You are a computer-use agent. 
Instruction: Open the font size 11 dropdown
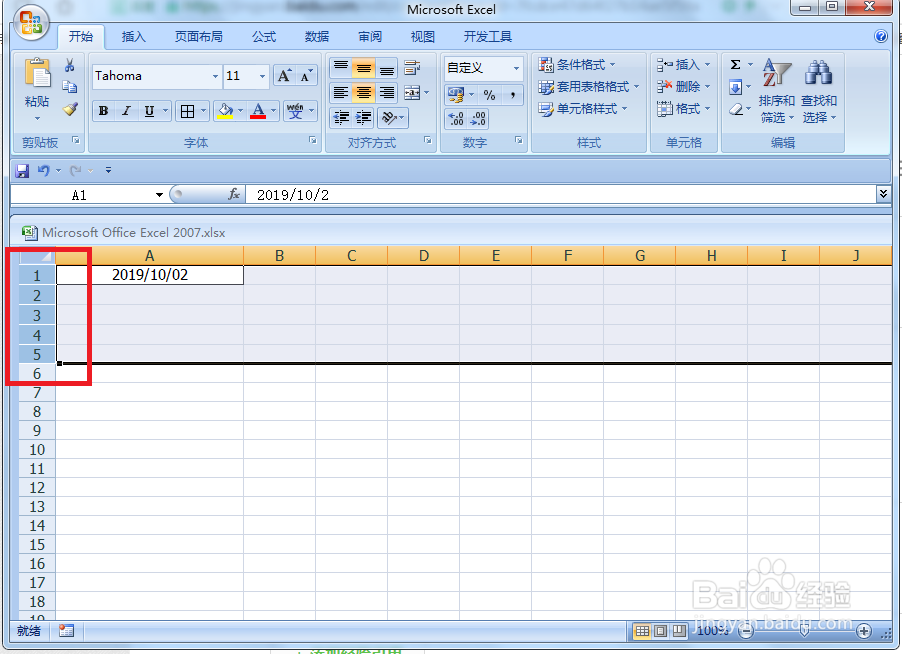point(262,76)
